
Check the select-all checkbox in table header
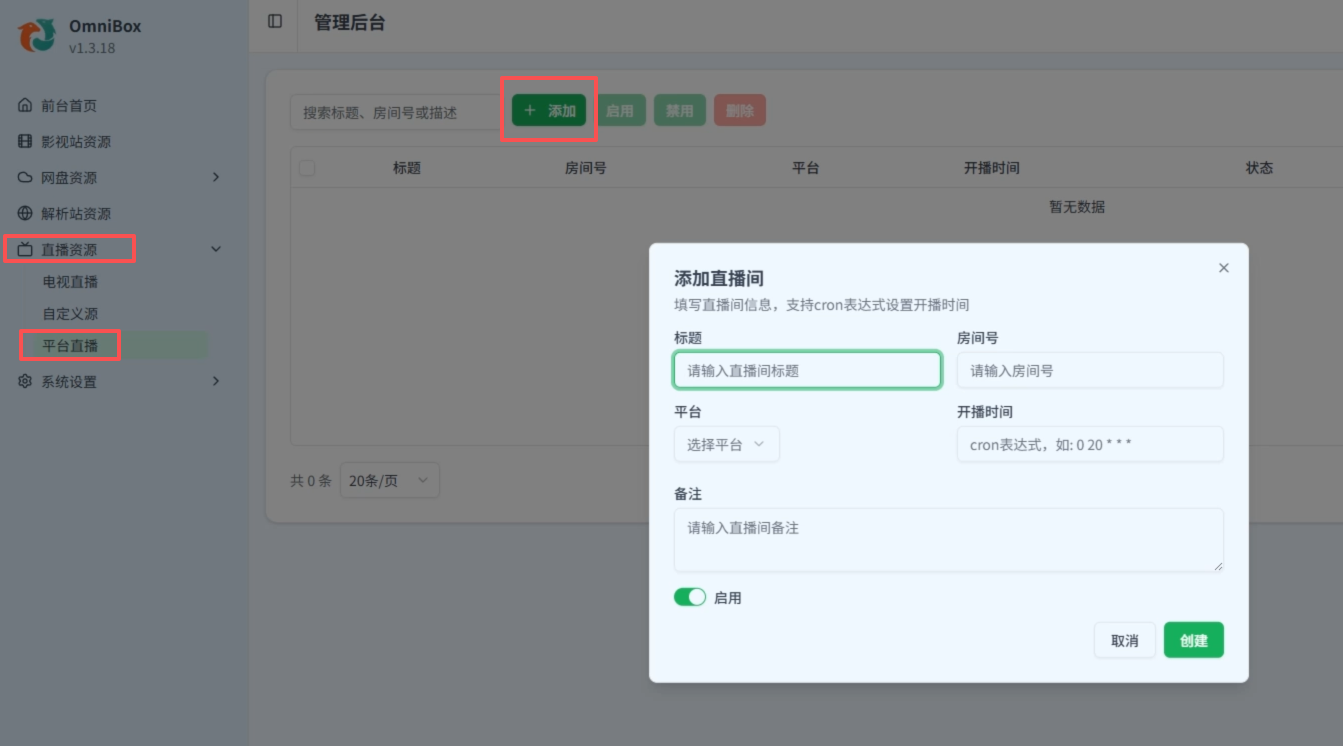pos(307,168)
